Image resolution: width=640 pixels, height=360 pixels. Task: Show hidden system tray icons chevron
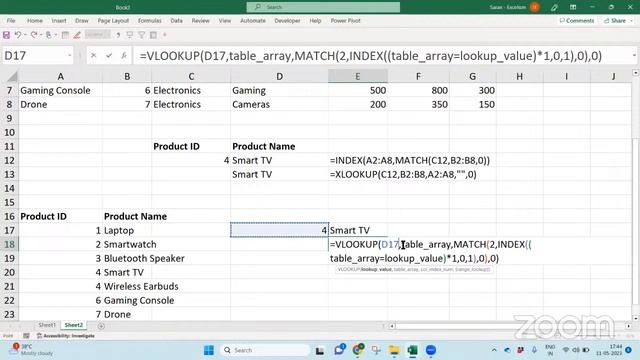click(494, 350)
